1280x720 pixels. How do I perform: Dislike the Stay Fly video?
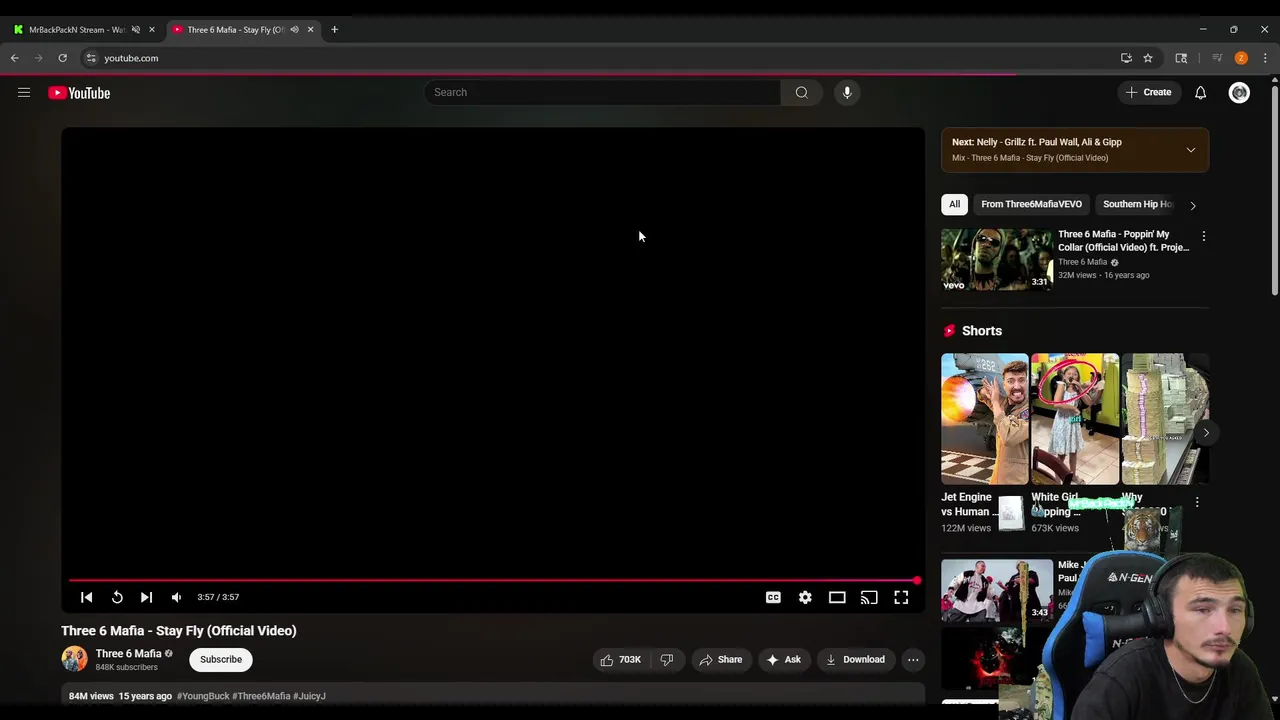point(666,660)
